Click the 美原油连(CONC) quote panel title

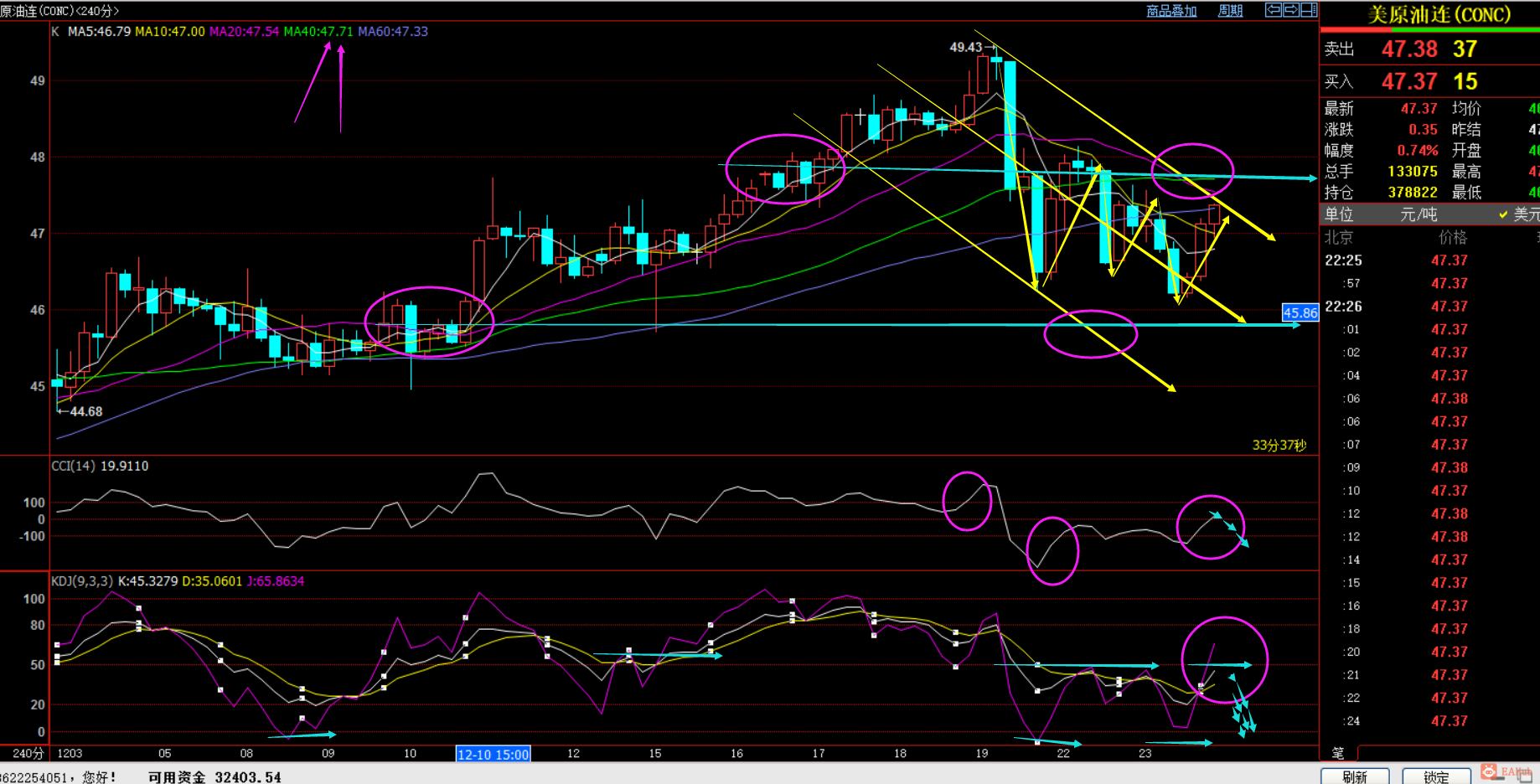(1439, 14)
